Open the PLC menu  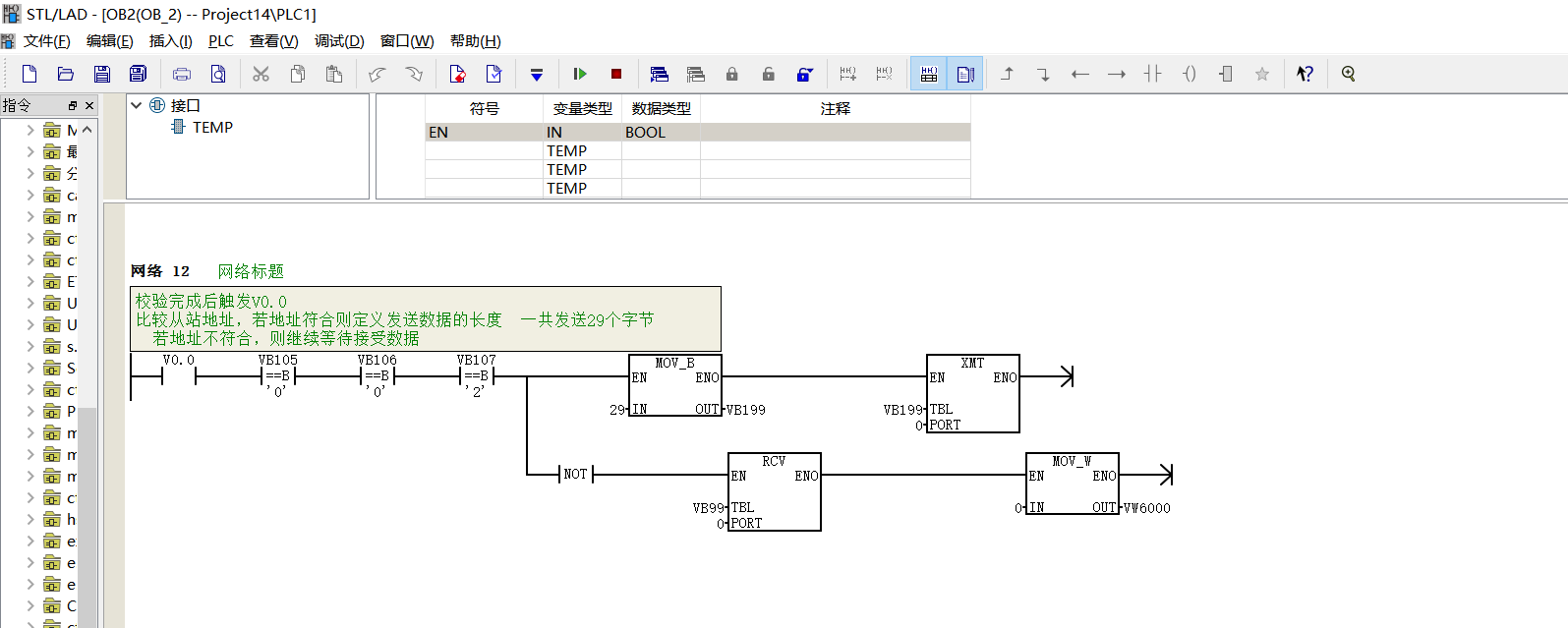point(221,41)
